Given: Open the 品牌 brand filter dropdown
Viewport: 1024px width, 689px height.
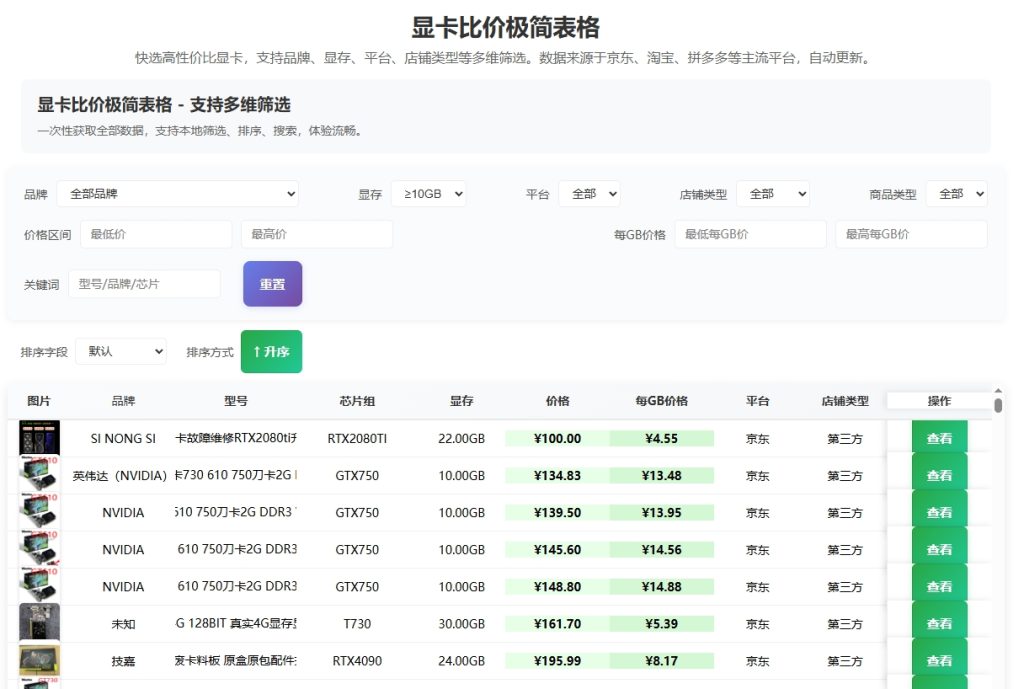Looking at the screenshot, I should pyautogui.click(x=178, y=193).
